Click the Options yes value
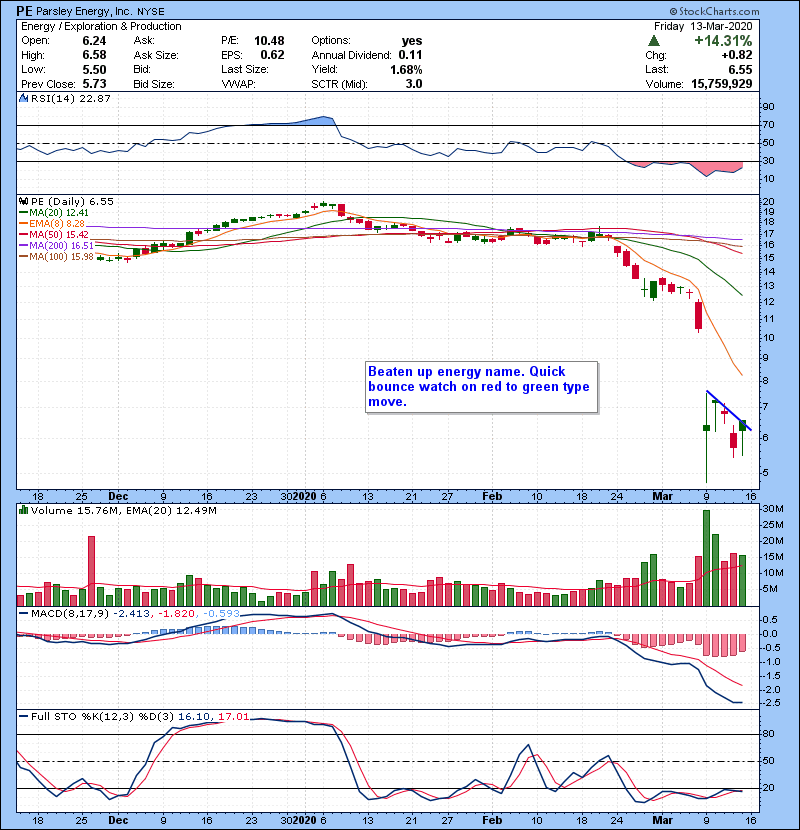 pyautogui.click(x=412, y=41)
